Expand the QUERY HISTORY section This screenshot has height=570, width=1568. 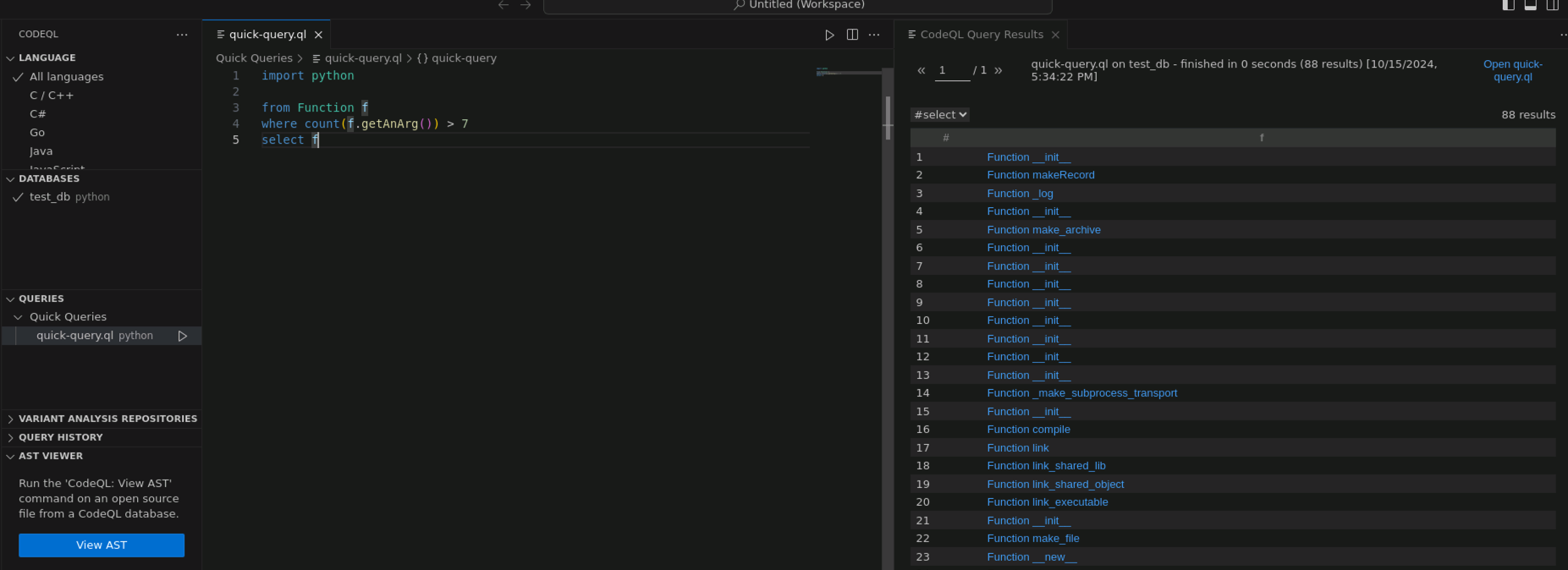coord(61,437)
